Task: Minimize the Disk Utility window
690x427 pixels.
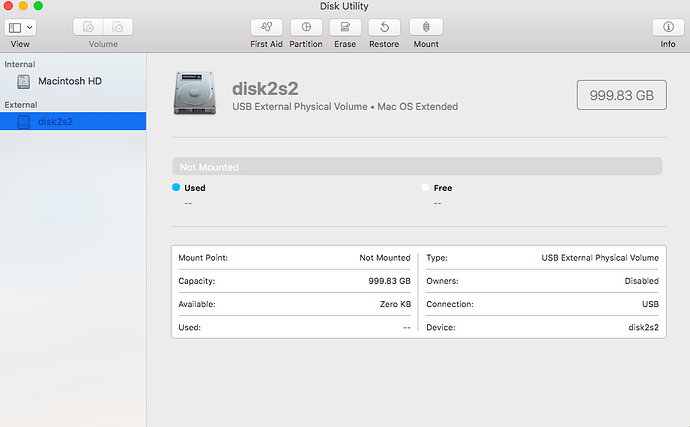Action: 23,6
